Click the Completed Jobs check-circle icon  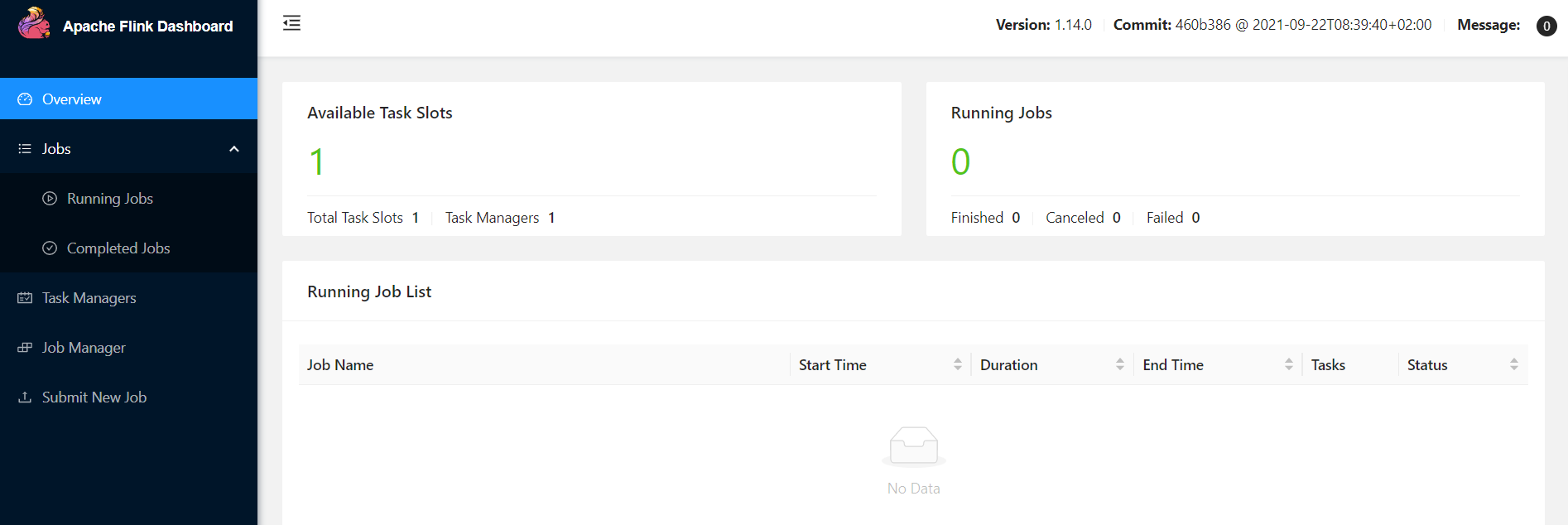pyautogui.click(x=50, y=248)
